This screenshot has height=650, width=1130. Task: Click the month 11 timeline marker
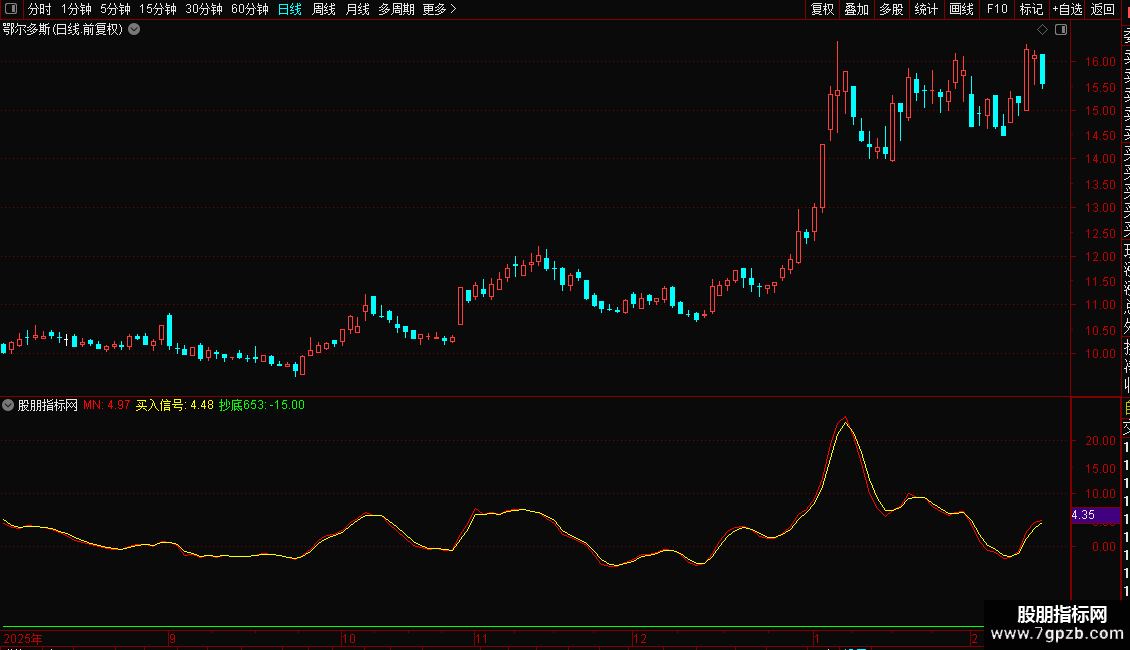481,638
